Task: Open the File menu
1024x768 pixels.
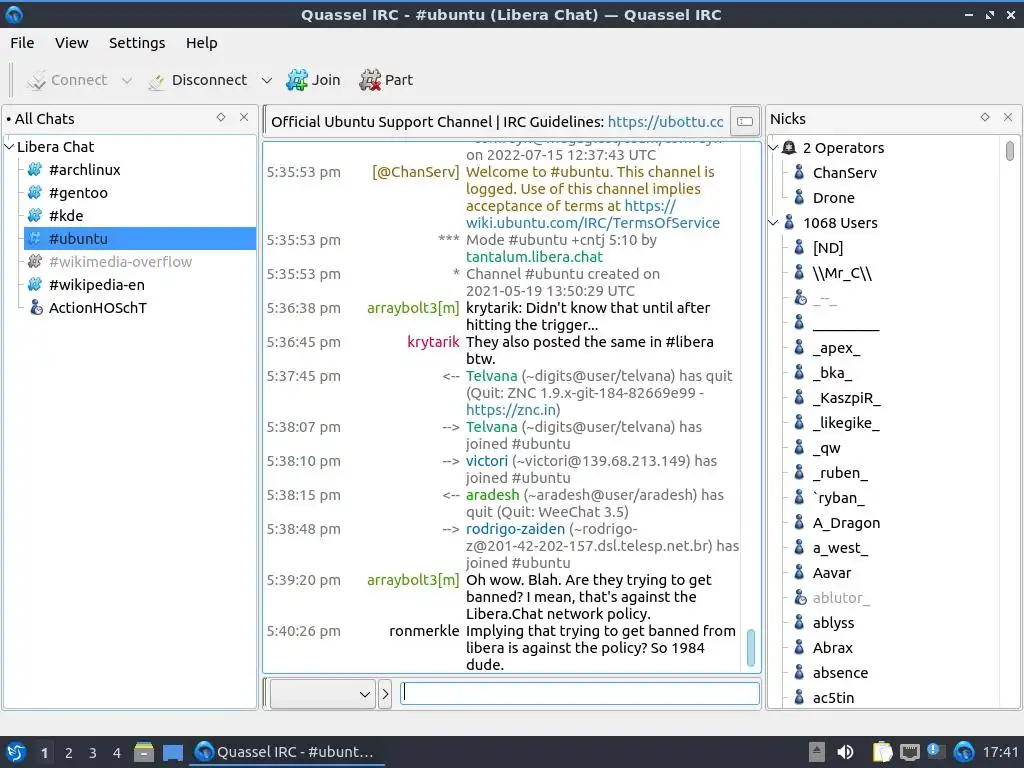Action: coord(22,43)
